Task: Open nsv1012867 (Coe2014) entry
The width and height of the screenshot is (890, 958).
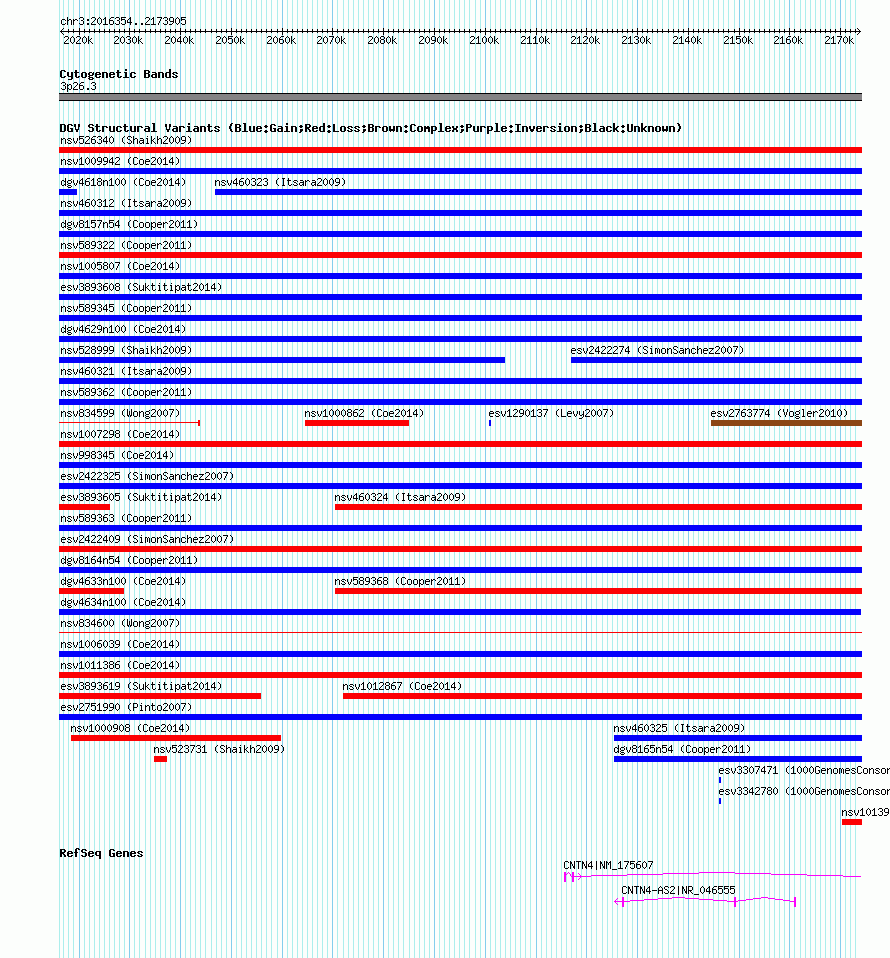Action: (x=402, y=686)
